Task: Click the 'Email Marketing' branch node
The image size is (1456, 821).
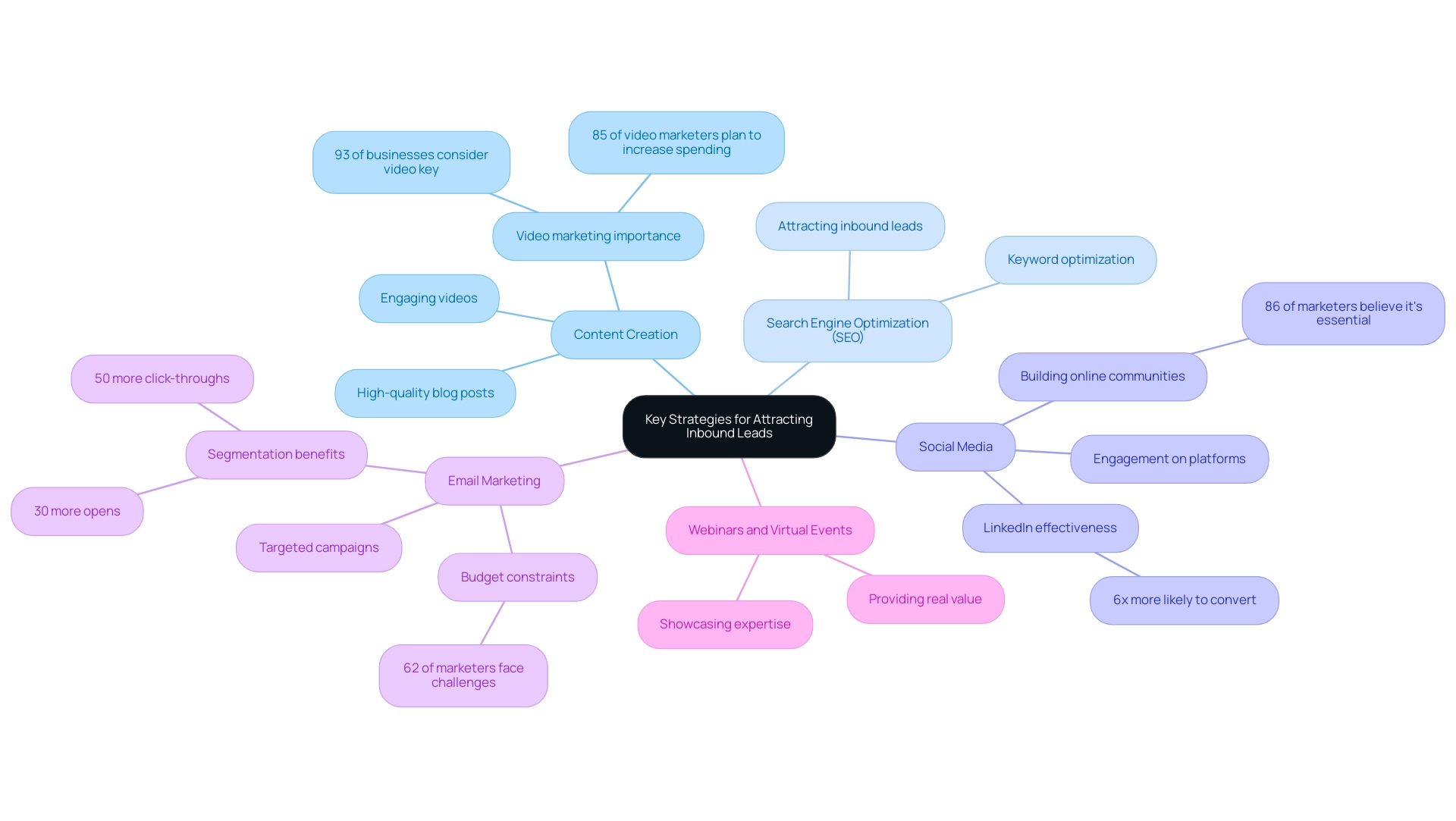Action: point(494,480)
